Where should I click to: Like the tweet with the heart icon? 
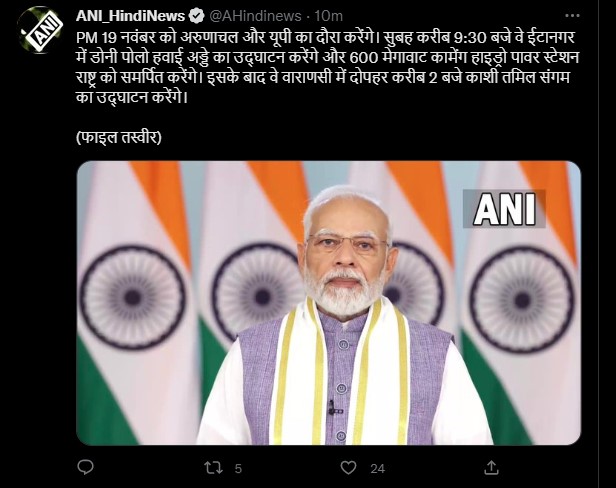348,468
